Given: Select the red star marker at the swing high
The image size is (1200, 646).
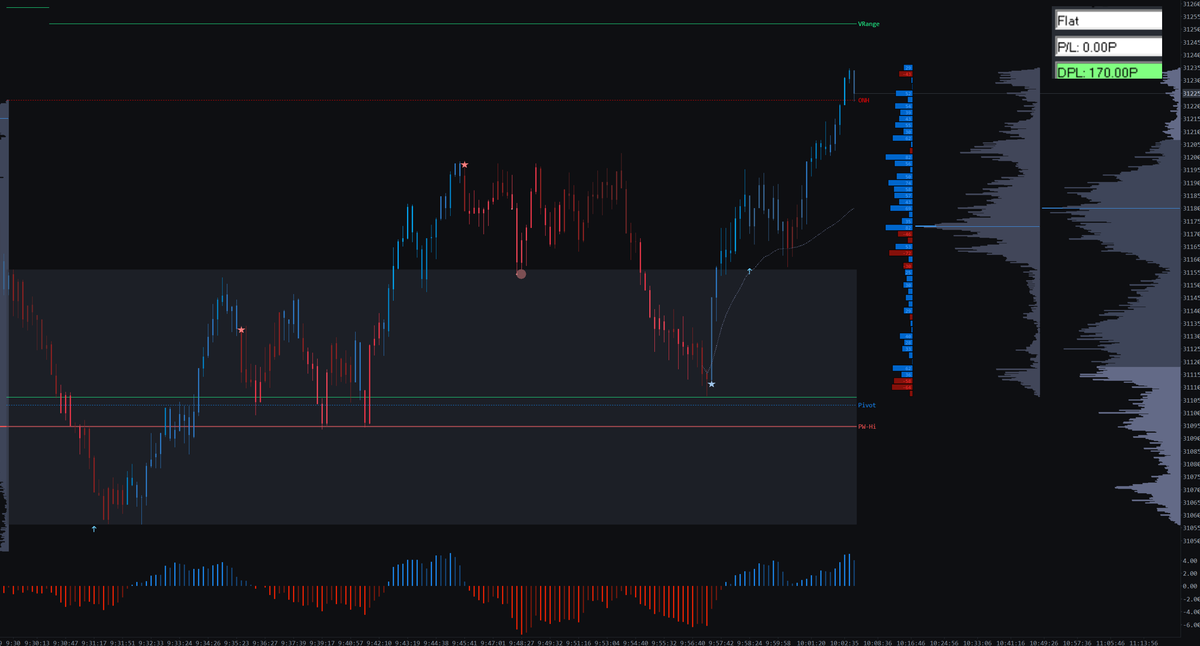Looking at the screenshot, I should coord(464,164).
